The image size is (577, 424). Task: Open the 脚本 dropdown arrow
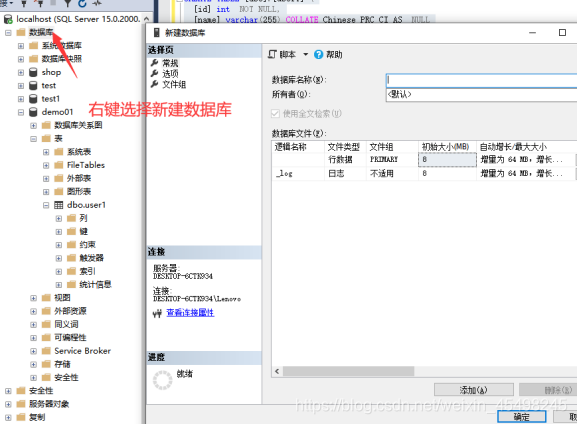305,54
